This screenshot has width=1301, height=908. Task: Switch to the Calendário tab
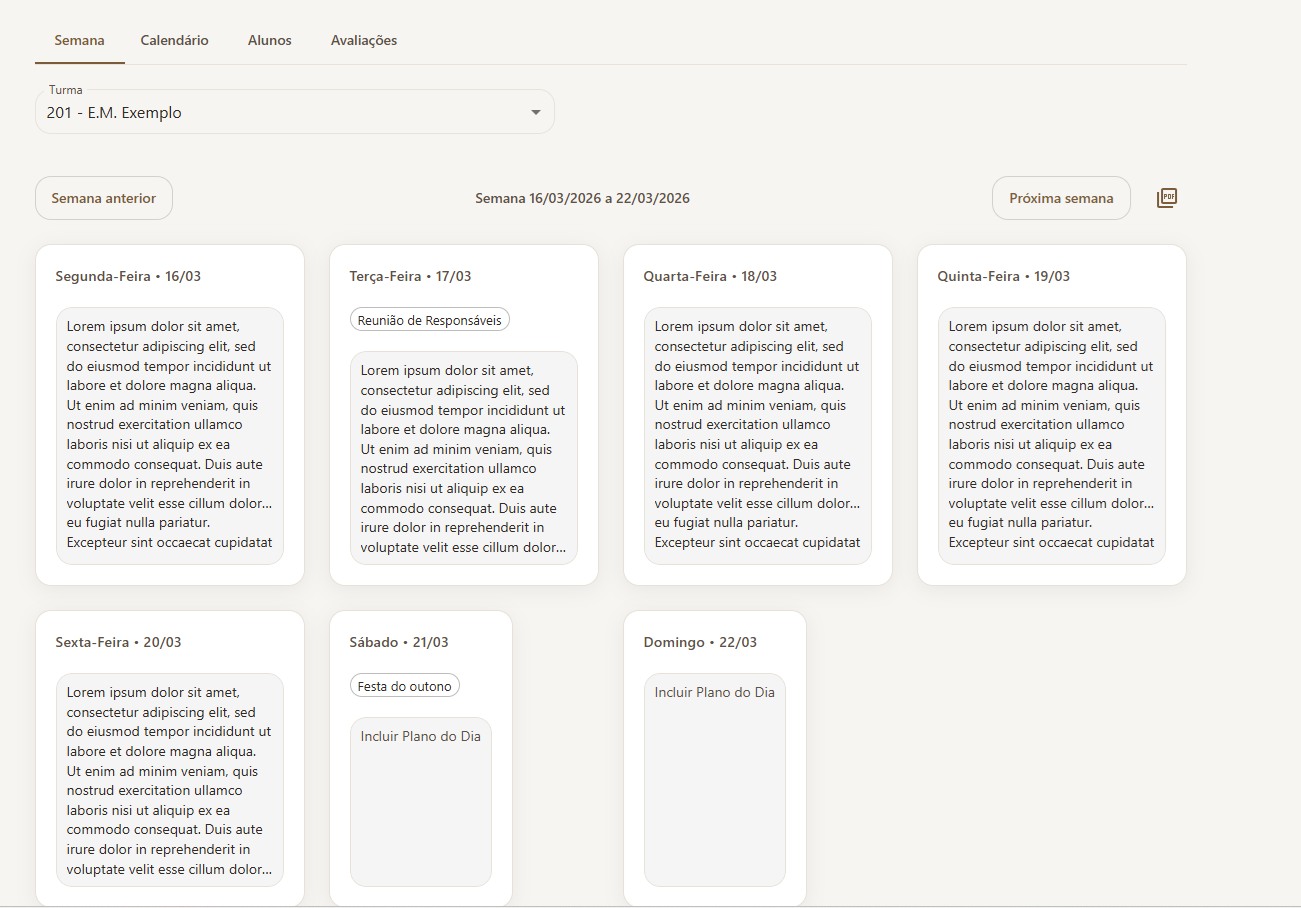(174, 41)
